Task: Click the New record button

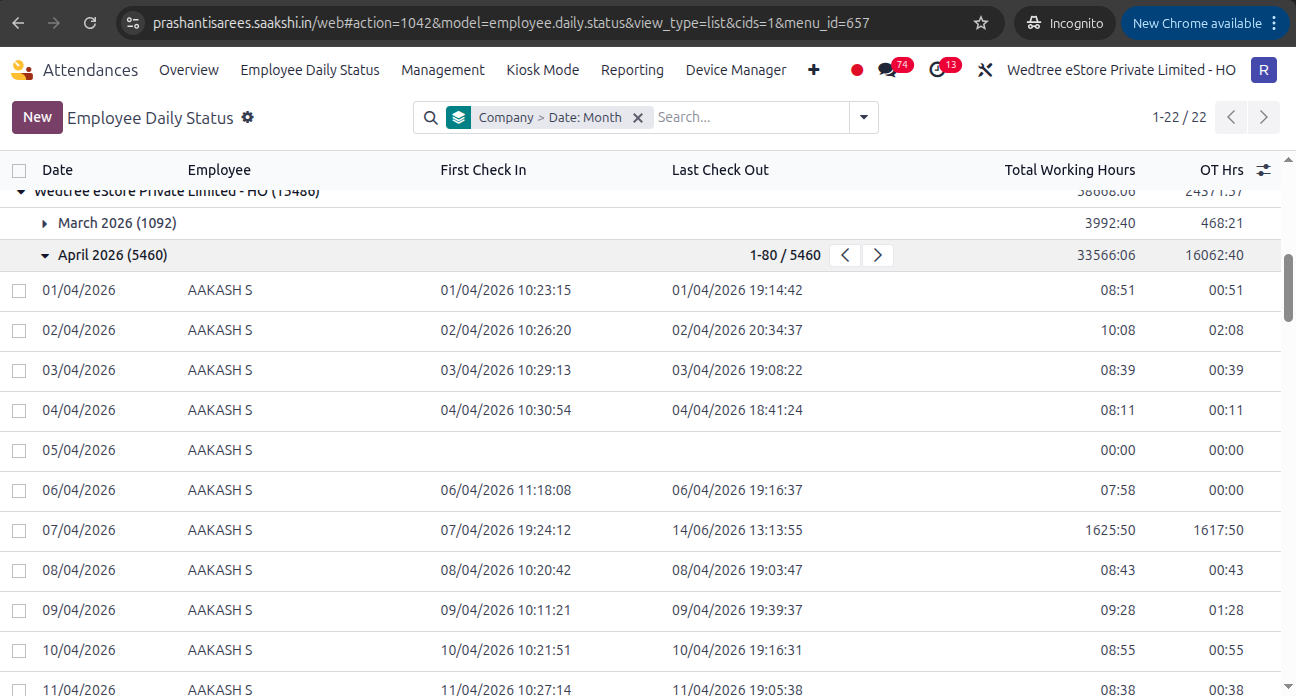Action: [37, 117]
